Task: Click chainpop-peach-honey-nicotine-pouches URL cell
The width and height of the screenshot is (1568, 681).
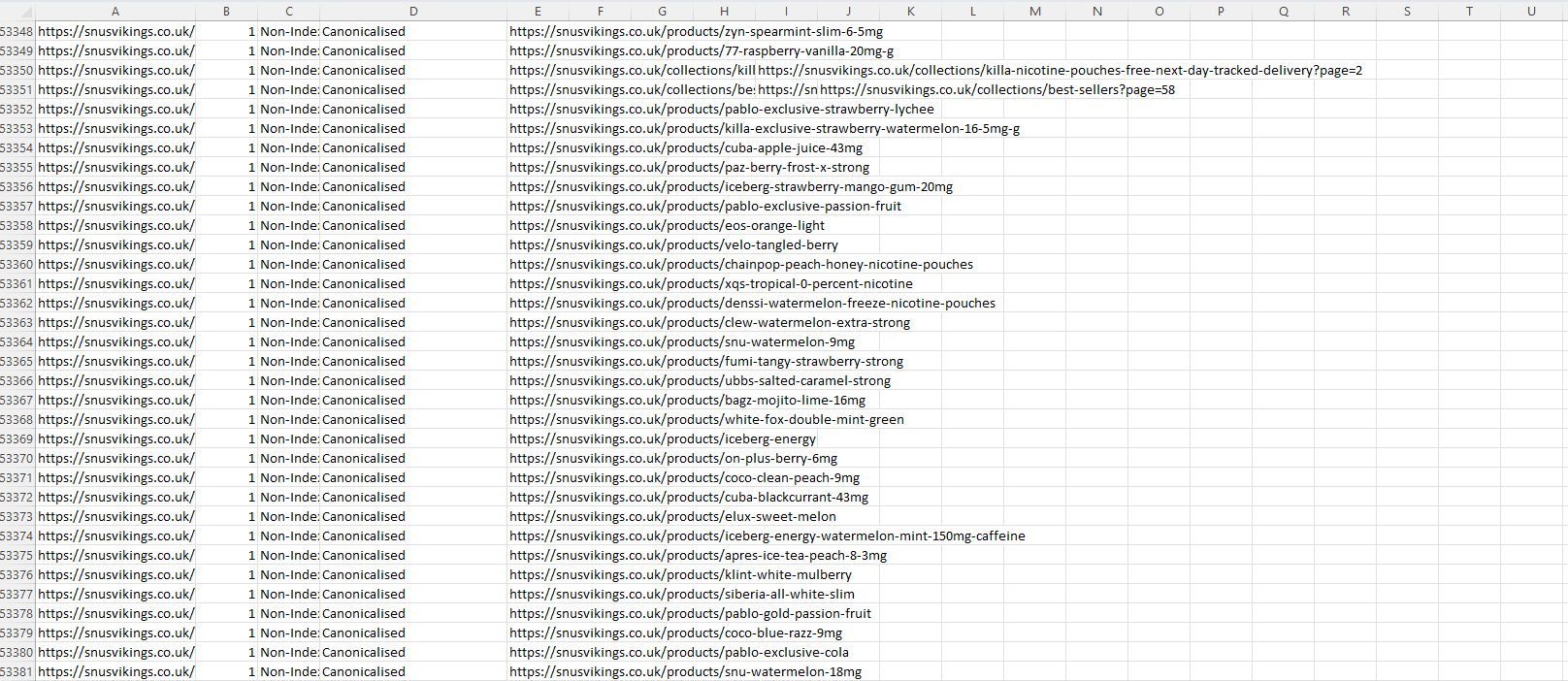Action: click(x=741, y=264)
